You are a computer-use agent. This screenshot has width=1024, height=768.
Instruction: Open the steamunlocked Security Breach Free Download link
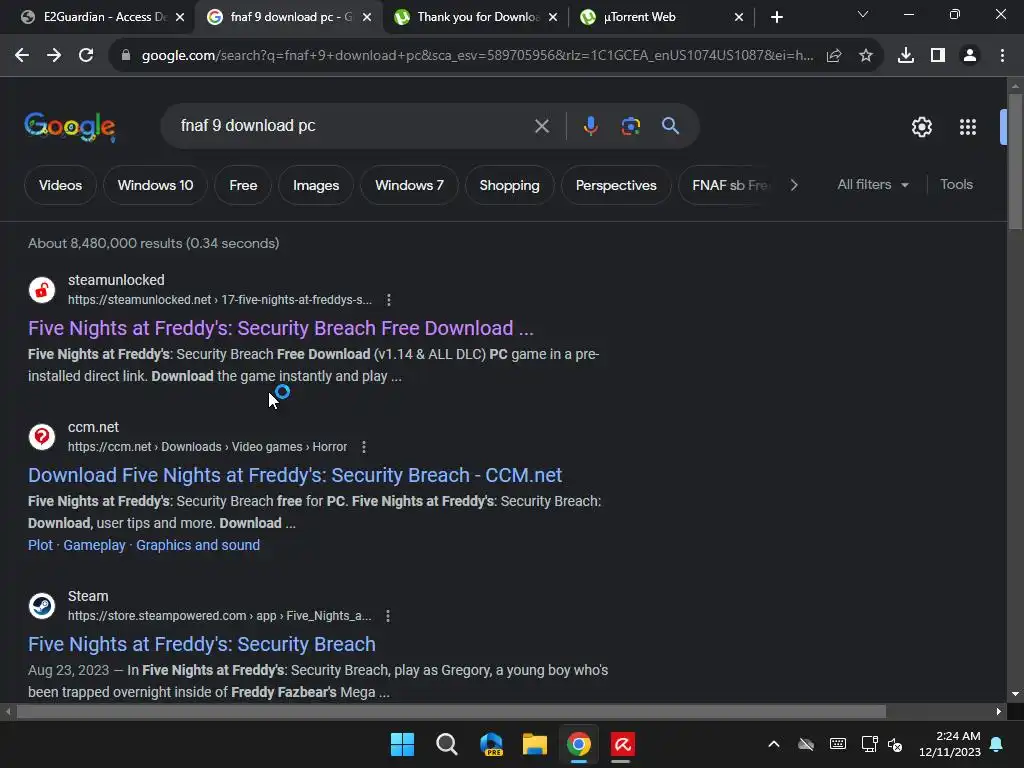[281, 328]
